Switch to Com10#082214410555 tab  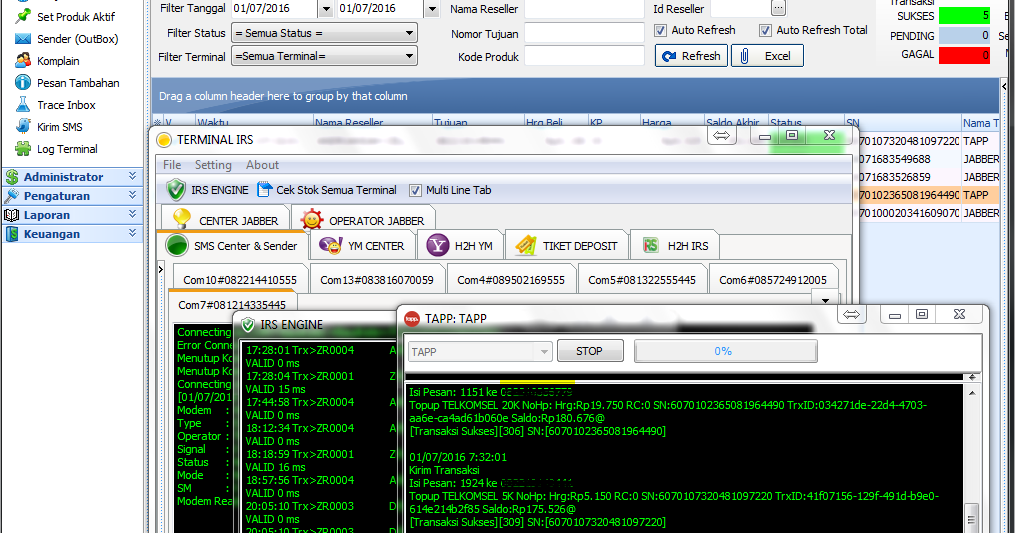pos(240,280)
